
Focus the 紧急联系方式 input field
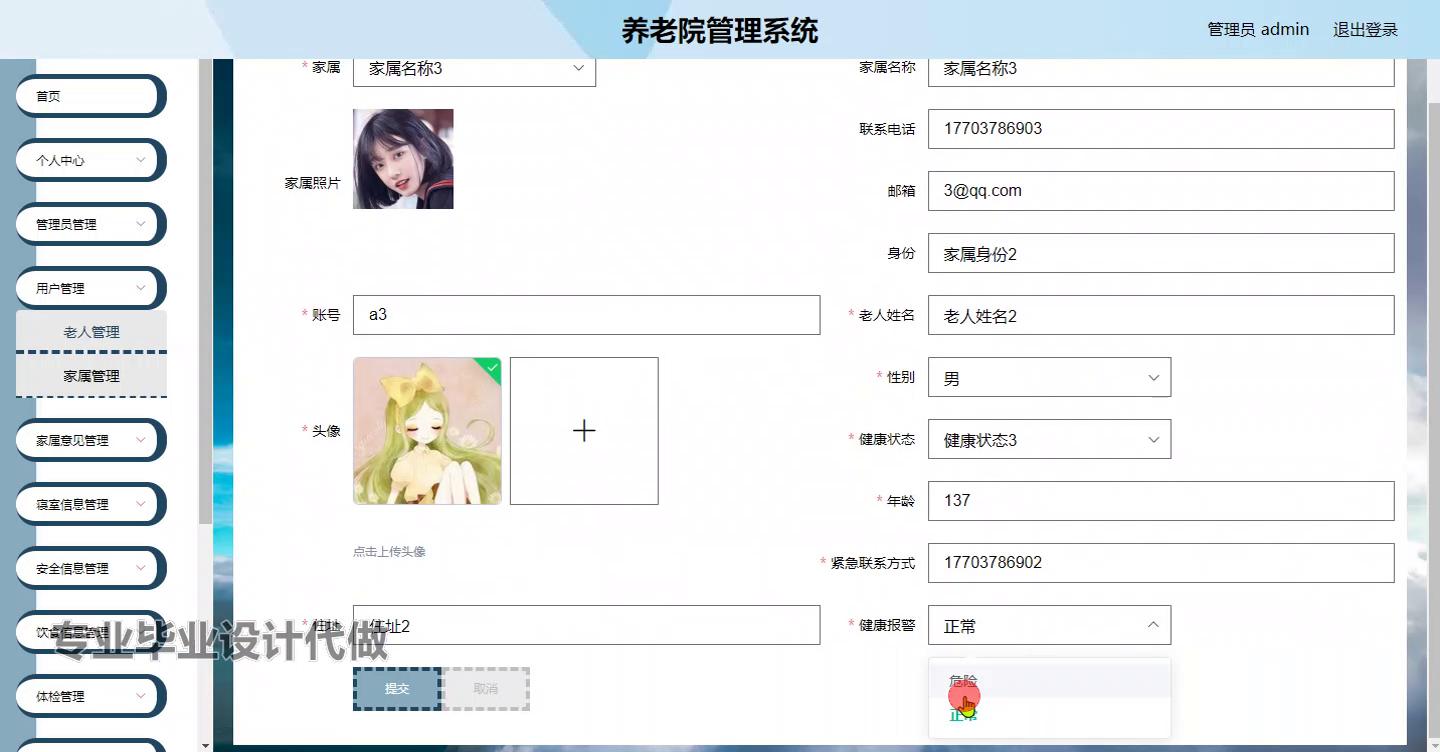[1161, 563]
